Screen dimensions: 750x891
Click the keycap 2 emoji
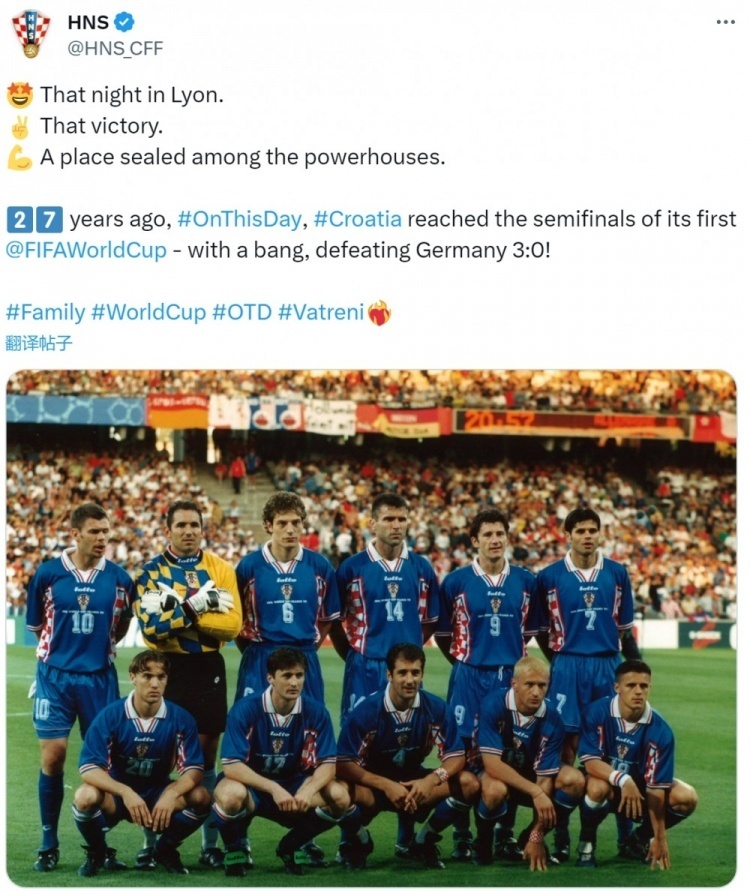pyautogui.click(x=19, y=219)
